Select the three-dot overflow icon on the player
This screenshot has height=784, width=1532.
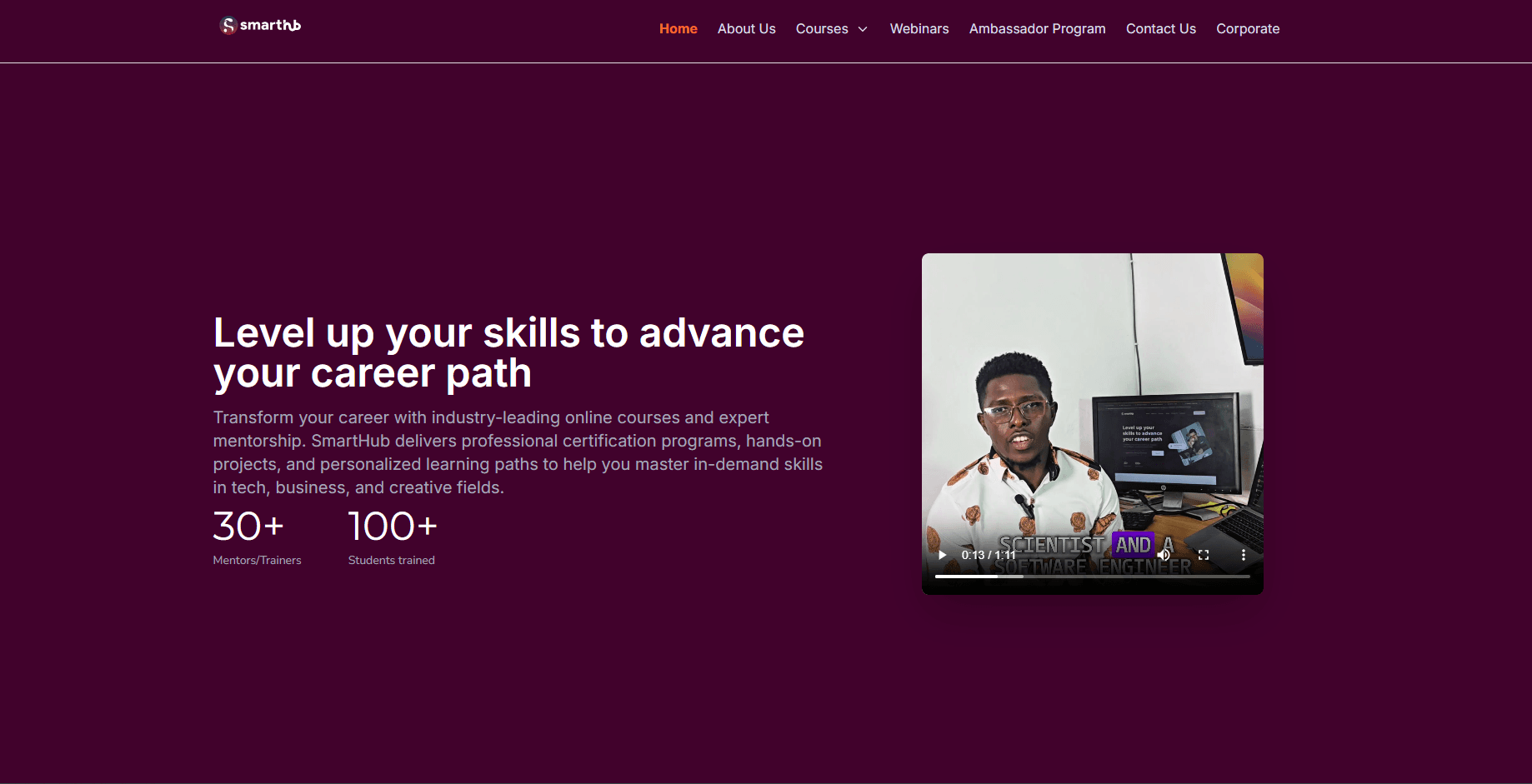coord(1244,554)
